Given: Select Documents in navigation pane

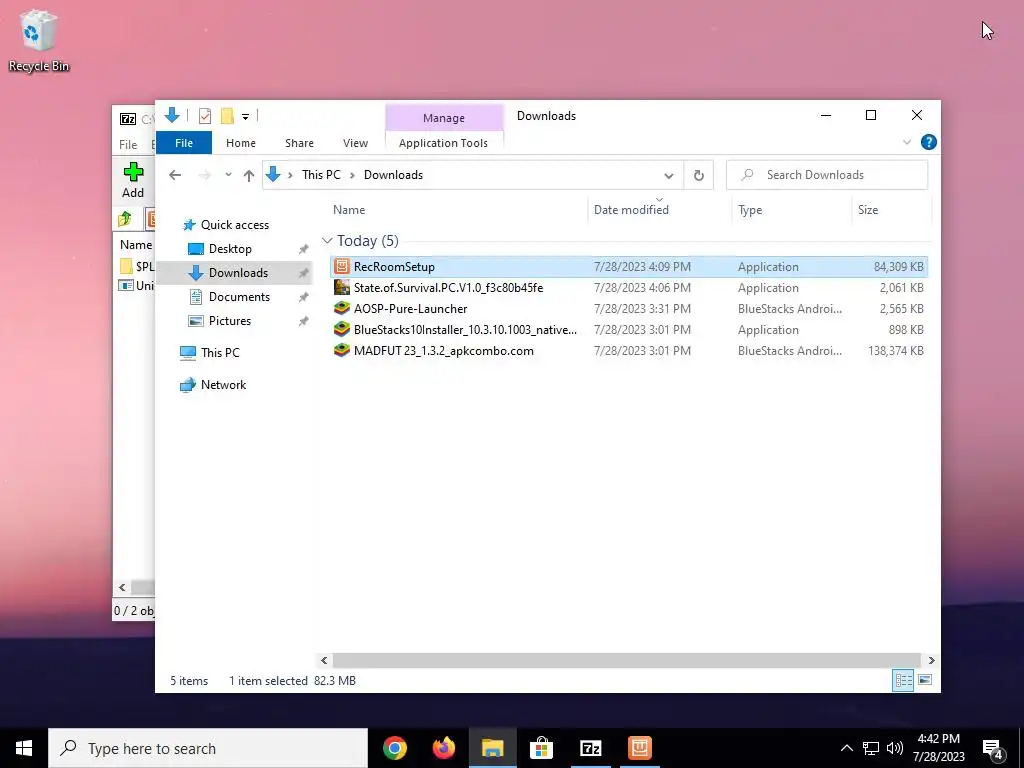Looking at the screenshot, I should click(x=239, y=297).
